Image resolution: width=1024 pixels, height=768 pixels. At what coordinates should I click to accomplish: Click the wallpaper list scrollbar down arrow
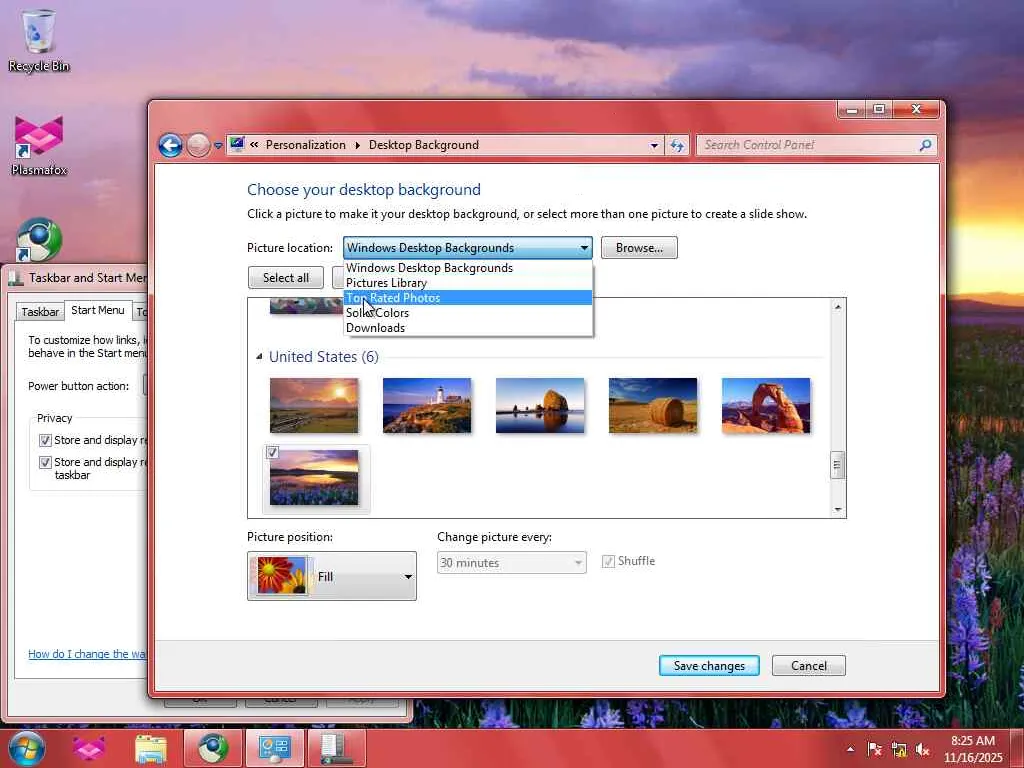[838, 509]
